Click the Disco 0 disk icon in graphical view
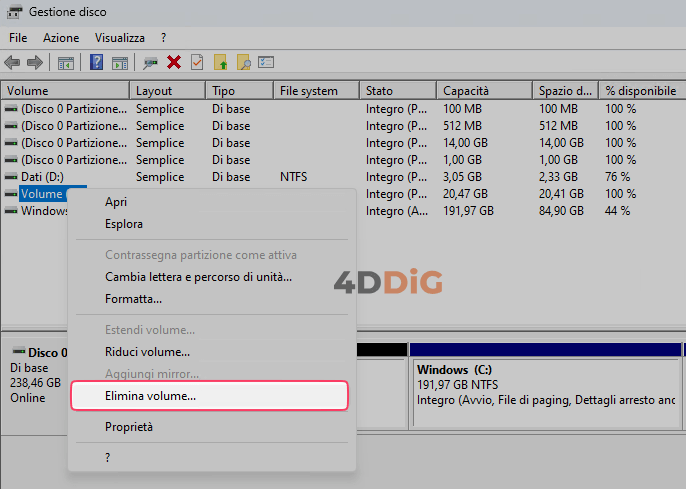This screenshot has height=489, width=686. click(19, 351)
